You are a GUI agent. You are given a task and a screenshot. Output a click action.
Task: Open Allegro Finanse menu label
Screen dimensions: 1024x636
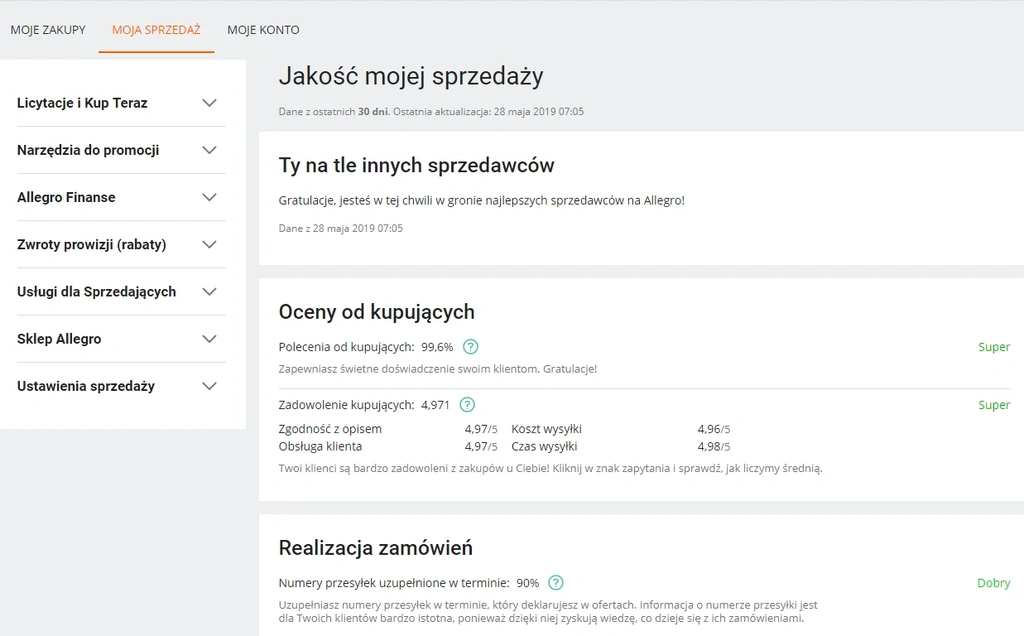coord(66,197)
